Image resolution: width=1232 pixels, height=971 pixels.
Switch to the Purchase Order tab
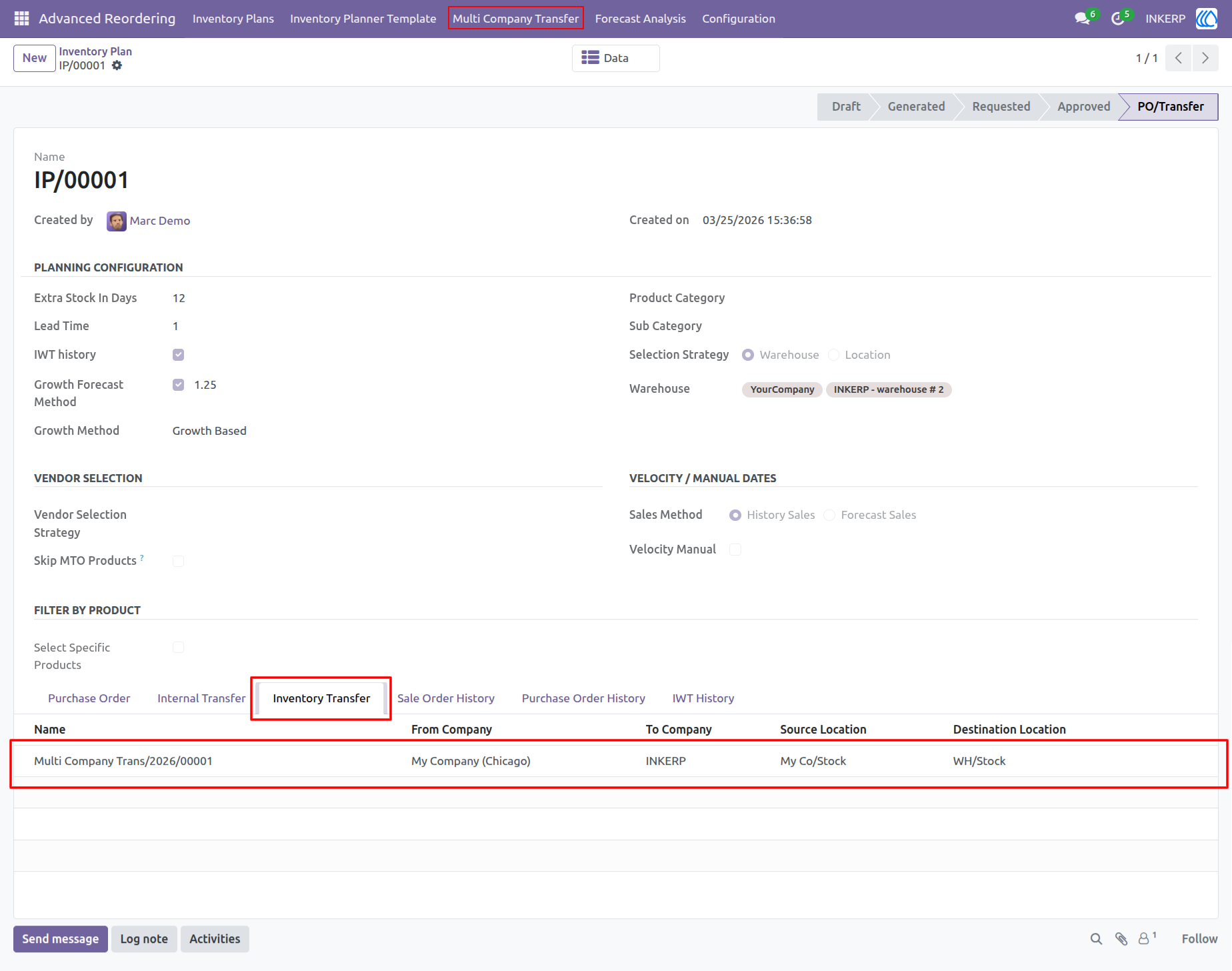89,698
